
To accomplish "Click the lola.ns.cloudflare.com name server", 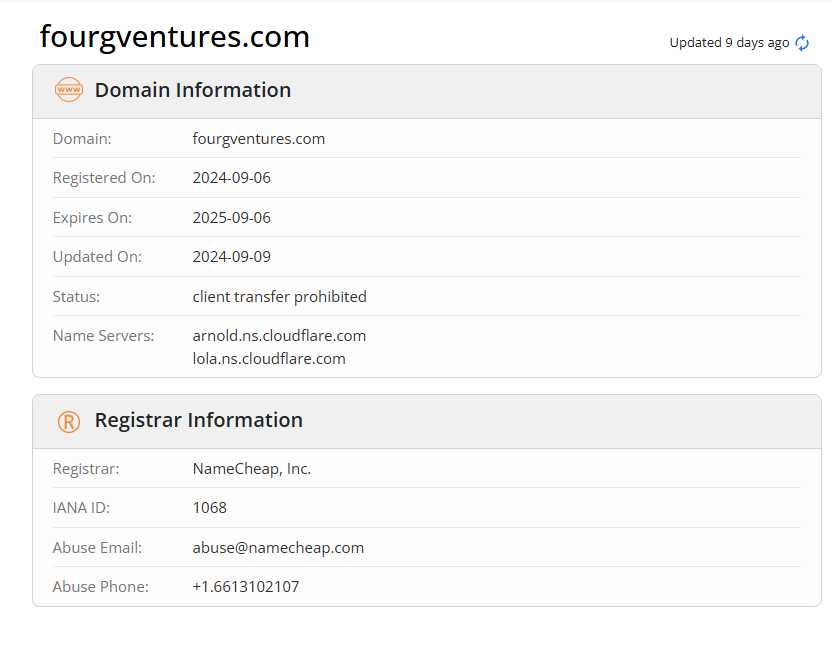I will [x=269, y=359].
